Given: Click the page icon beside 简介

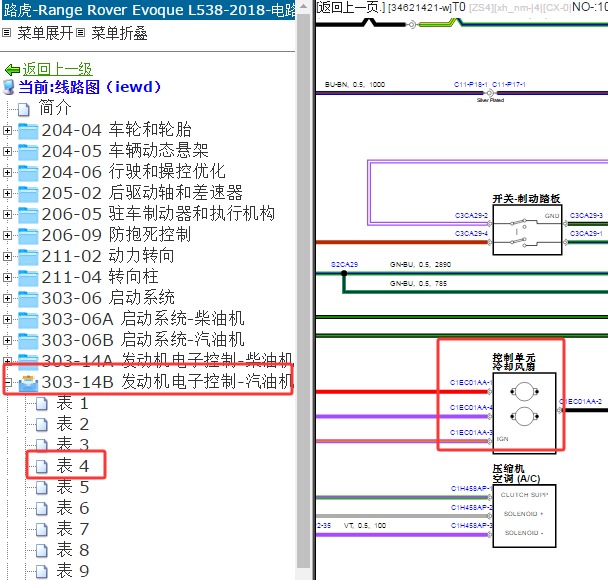Looking at the screenshot, I should coord(24,110).
